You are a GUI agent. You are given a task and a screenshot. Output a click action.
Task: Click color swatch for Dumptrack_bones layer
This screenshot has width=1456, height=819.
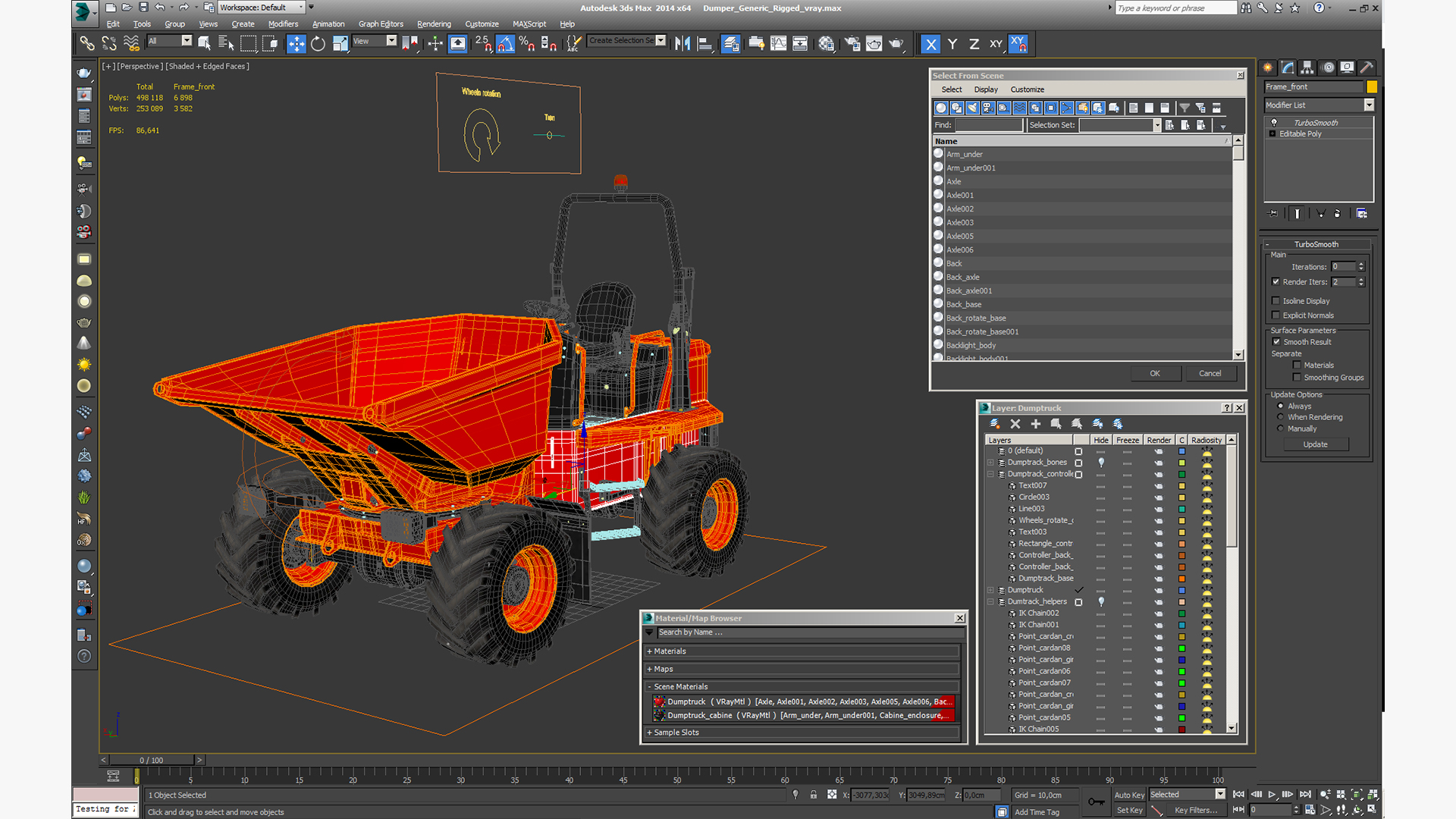point(1181,463)
